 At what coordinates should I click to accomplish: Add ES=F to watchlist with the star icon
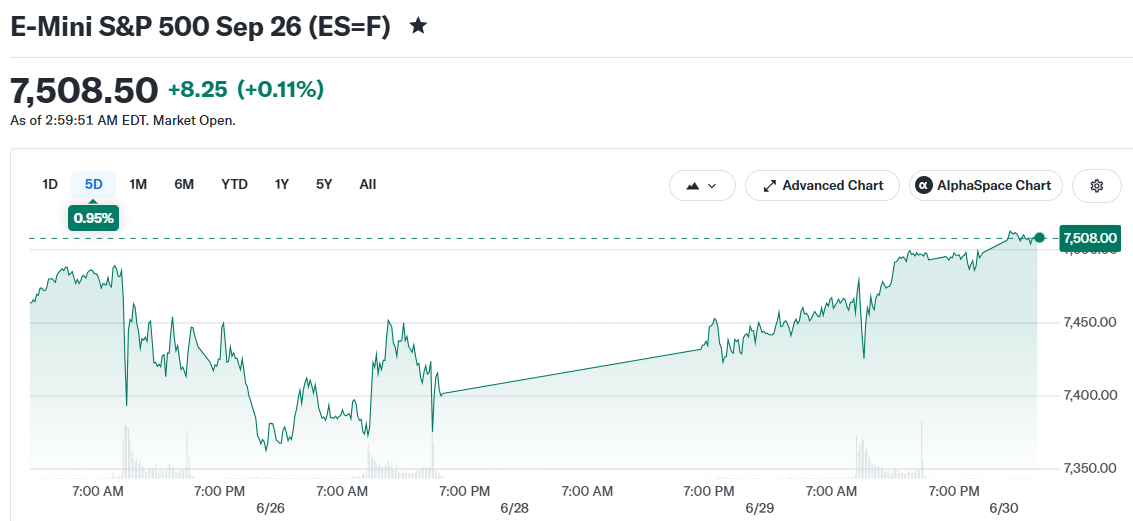[x=418, y=27]
